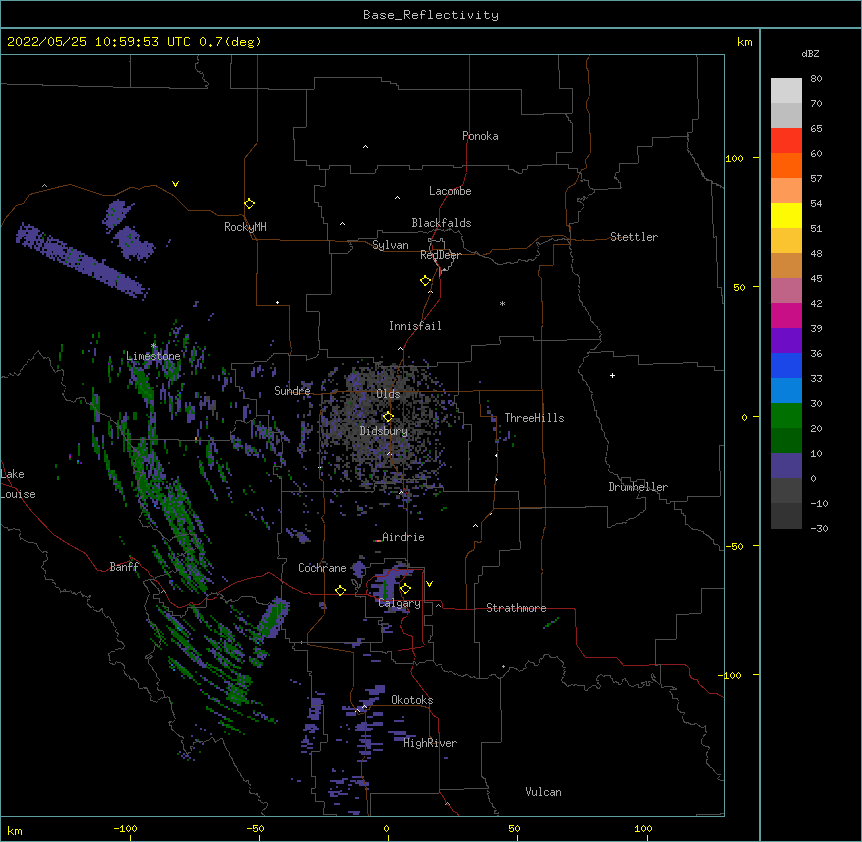
Task: Click the yellow diamond marker above Calgary label
Action: point(405,589)
